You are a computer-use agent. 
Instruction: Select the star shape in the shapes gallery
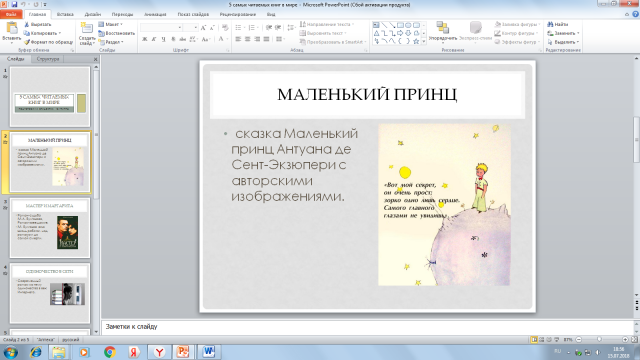pos(416,41)
